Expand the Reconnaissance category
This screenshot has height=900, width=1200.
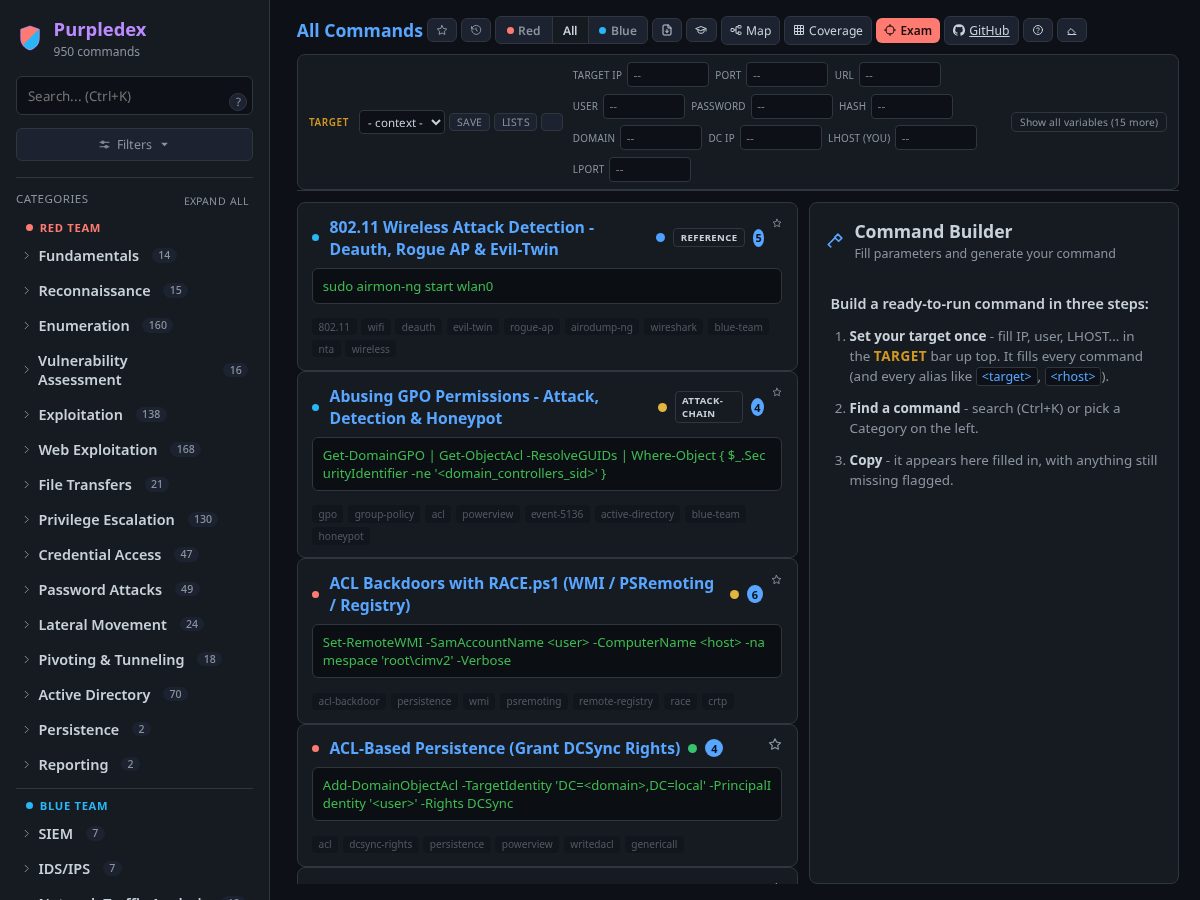[x=134, y=291]
